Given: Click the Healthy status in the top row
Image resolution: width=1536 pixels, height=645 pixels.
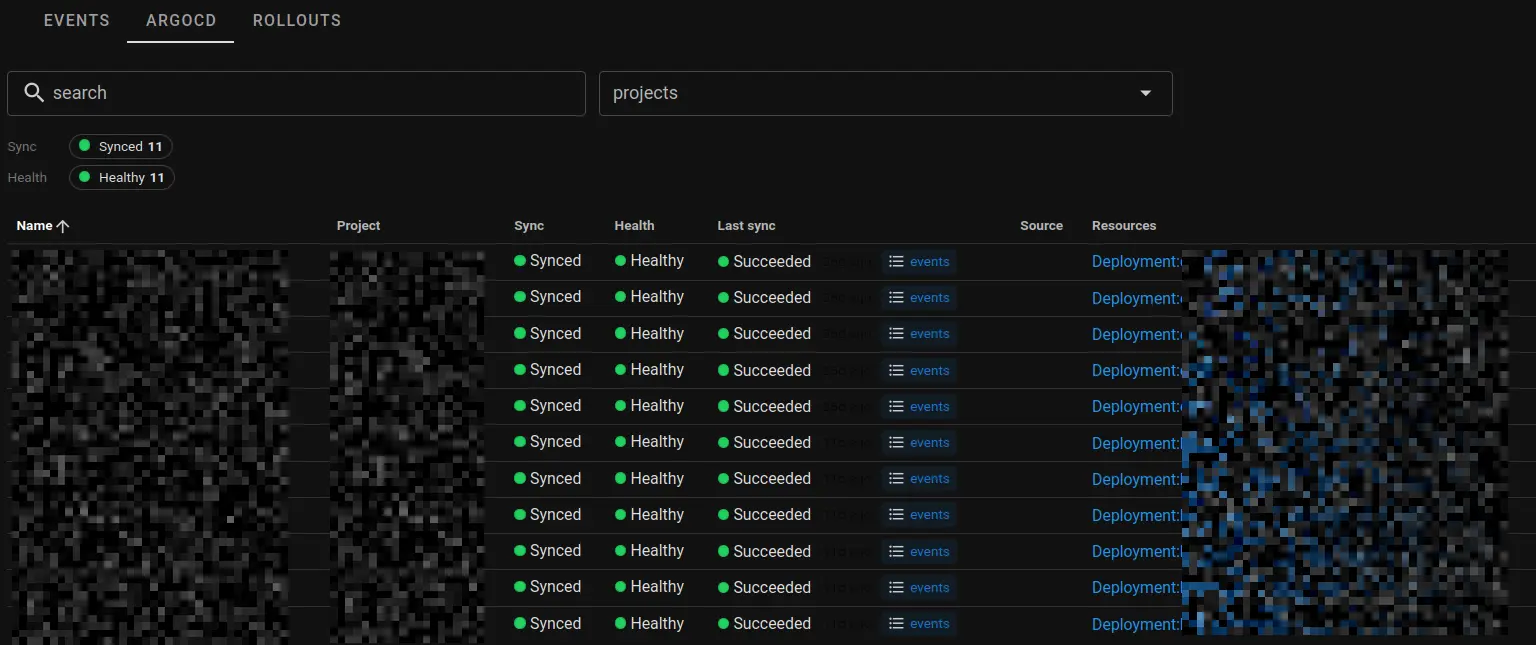Looking at the screenshot, I should [649, 261].
